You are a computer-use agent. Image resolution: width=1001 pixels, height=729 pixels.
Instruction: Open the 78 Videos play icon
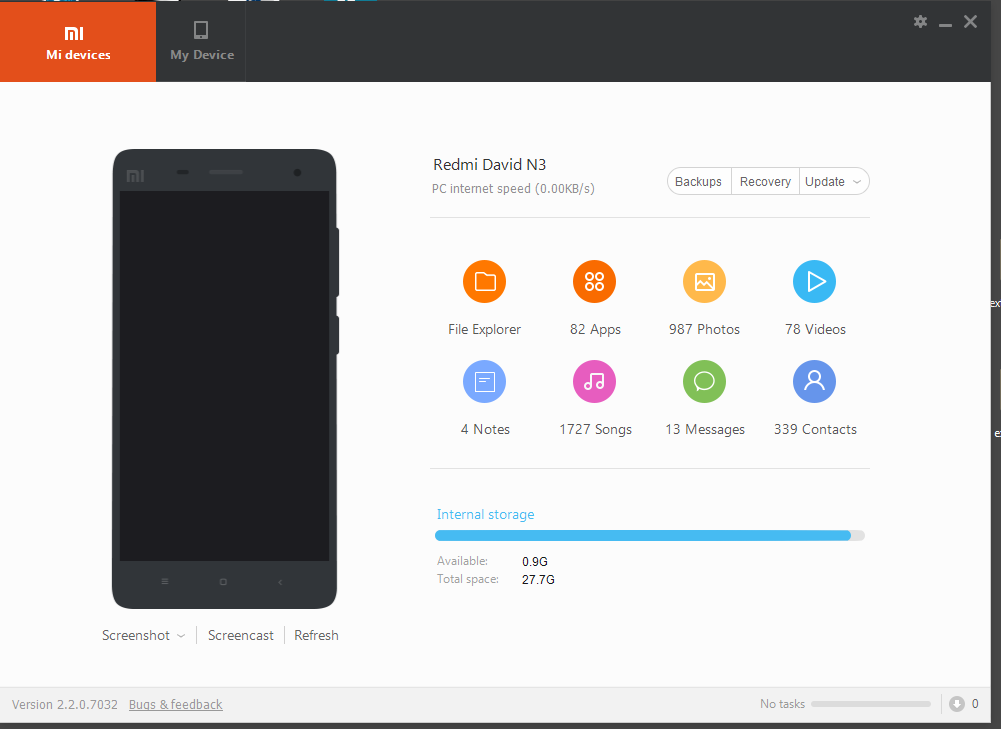coord(815,282)
